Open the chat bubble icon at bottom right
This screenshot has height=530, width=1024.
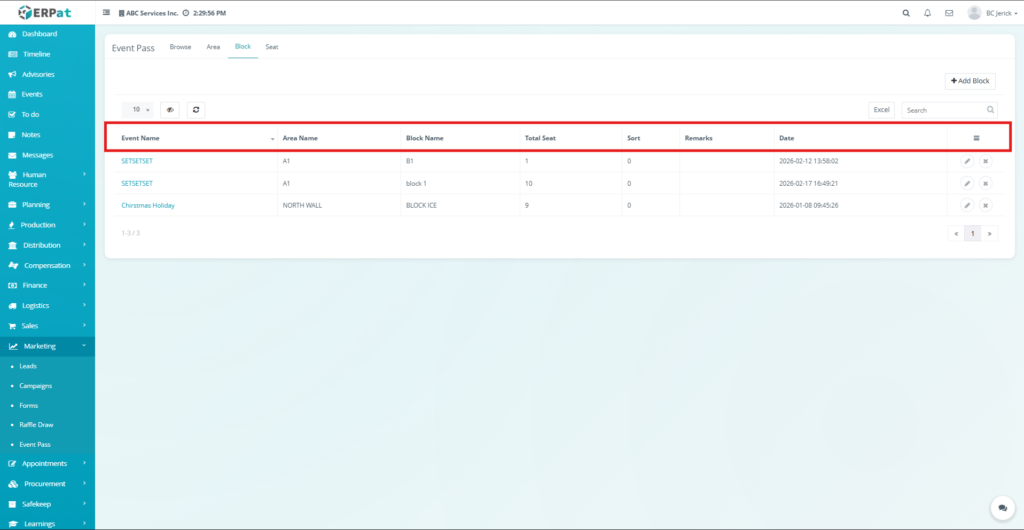[x=1000, y=508]
